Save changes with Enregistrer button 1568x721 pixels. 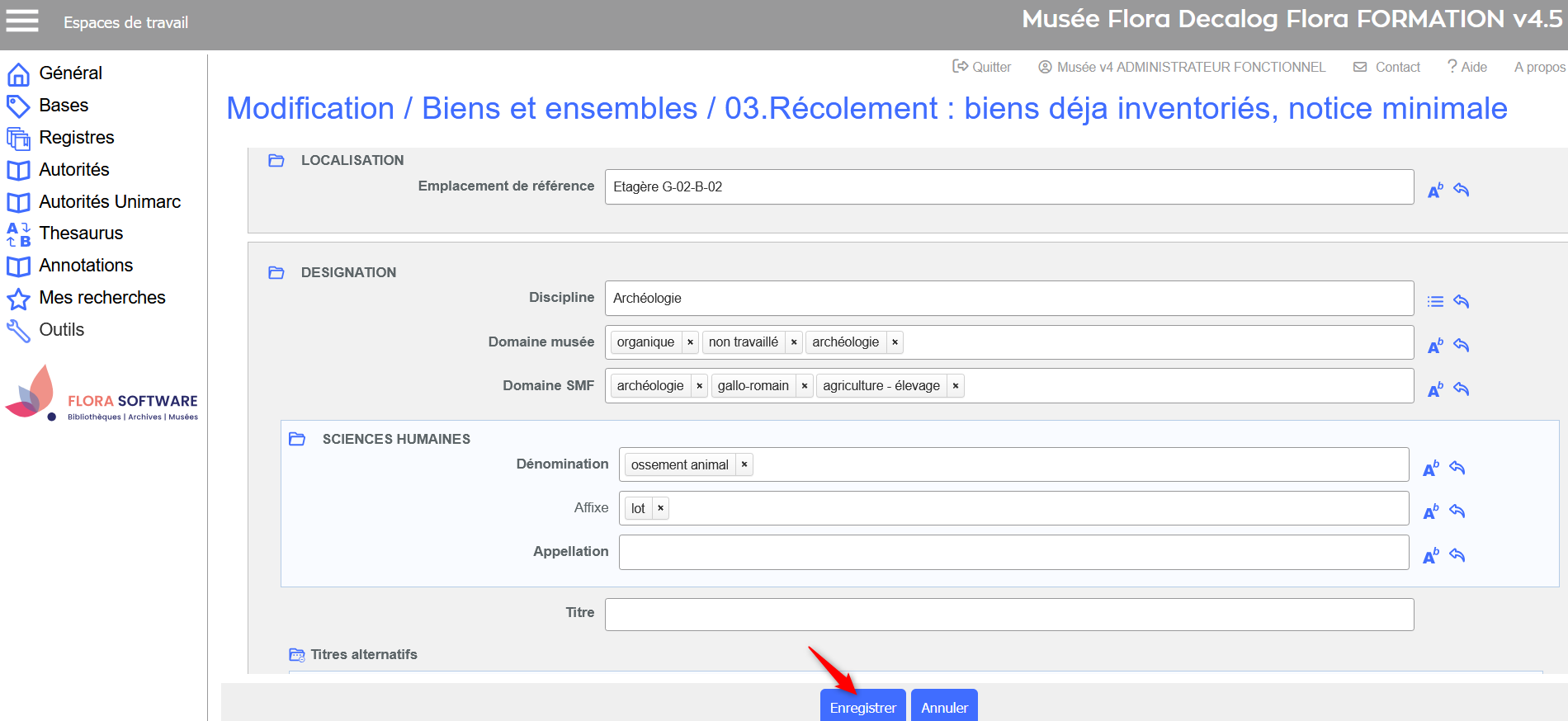click(862, 707)
